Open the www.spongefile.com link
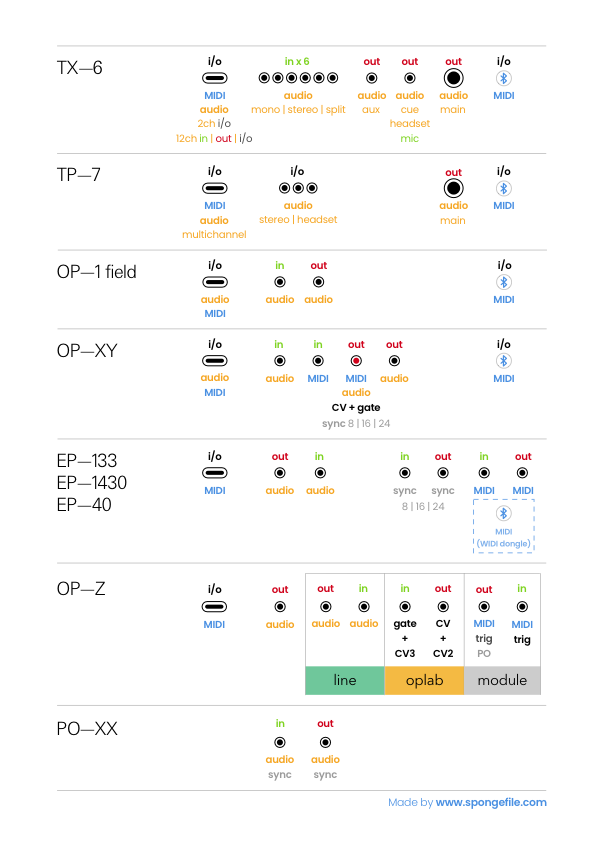This screenshot has height=855, width=604. pyautogui.click(x=491, y=802)
